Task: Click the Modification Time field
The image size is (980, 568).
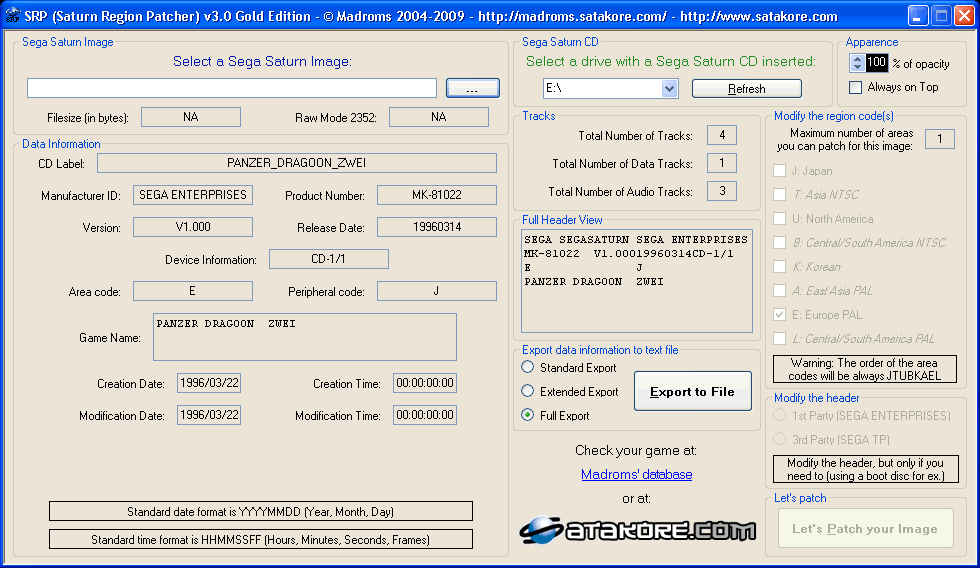Action: pyautogui.click(x=425, y=415)
